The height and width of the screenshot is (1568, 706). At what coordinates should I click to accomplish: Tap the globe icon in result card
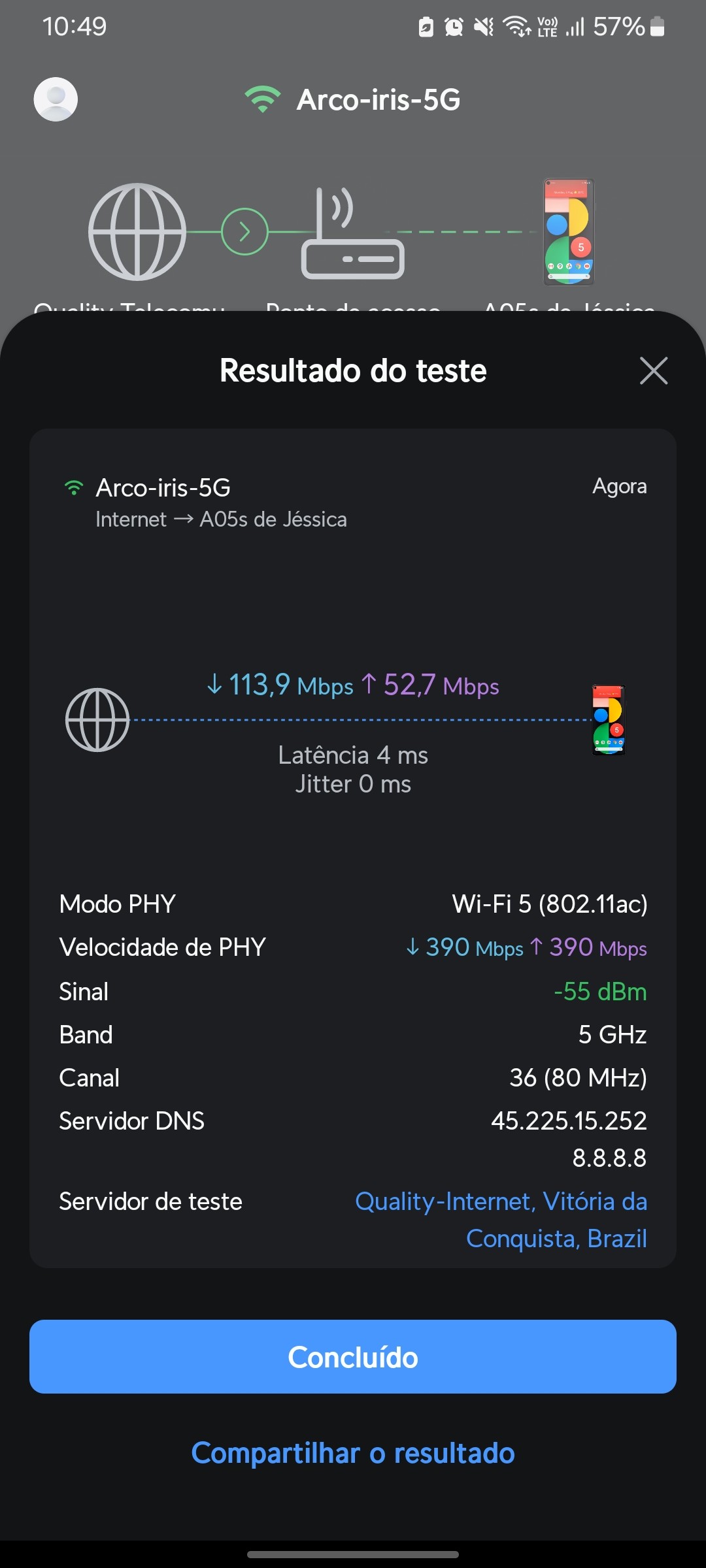pos(97,719)
